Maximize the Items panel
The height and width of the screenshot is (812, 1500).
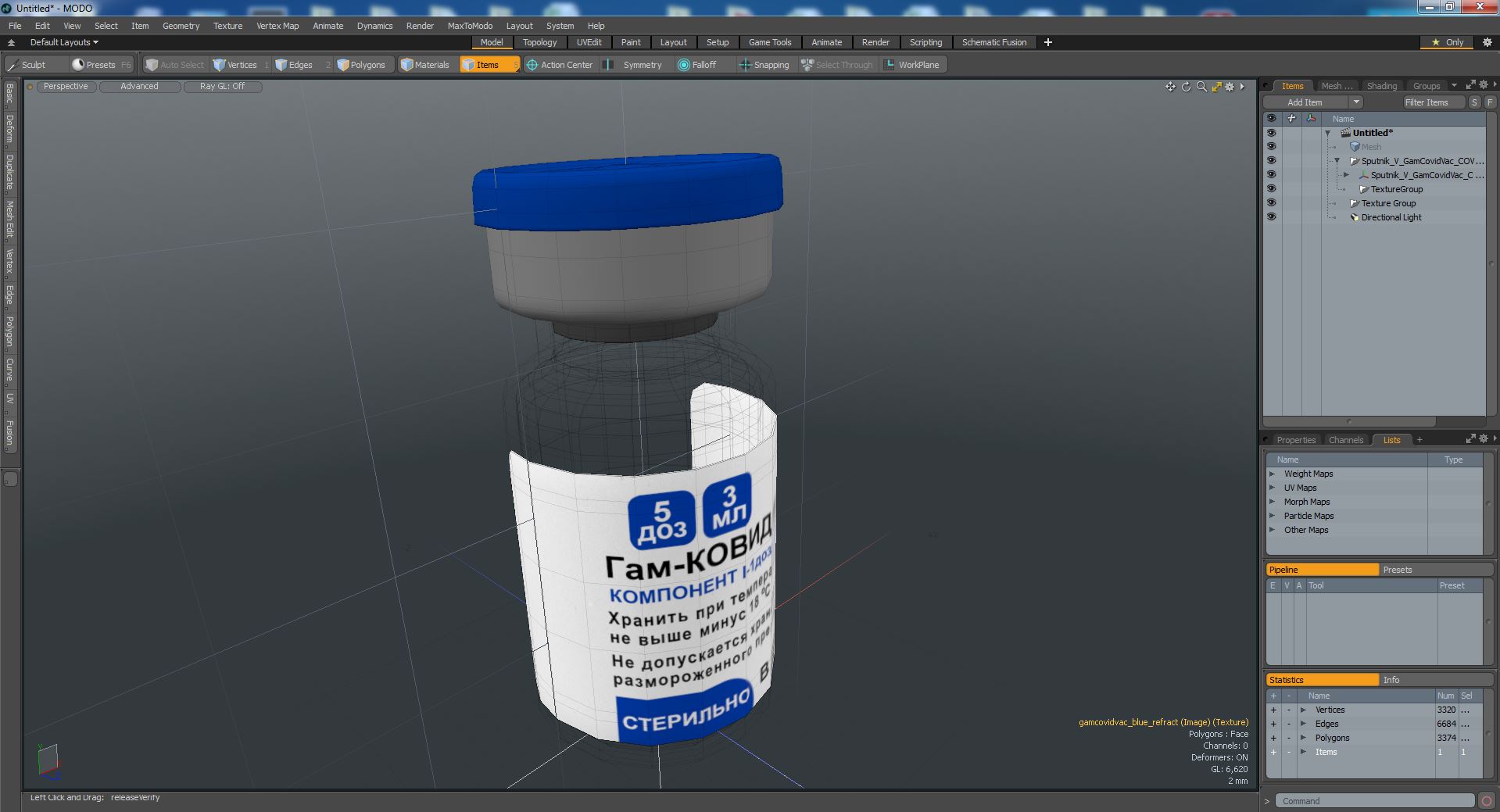pos(1470,85)
